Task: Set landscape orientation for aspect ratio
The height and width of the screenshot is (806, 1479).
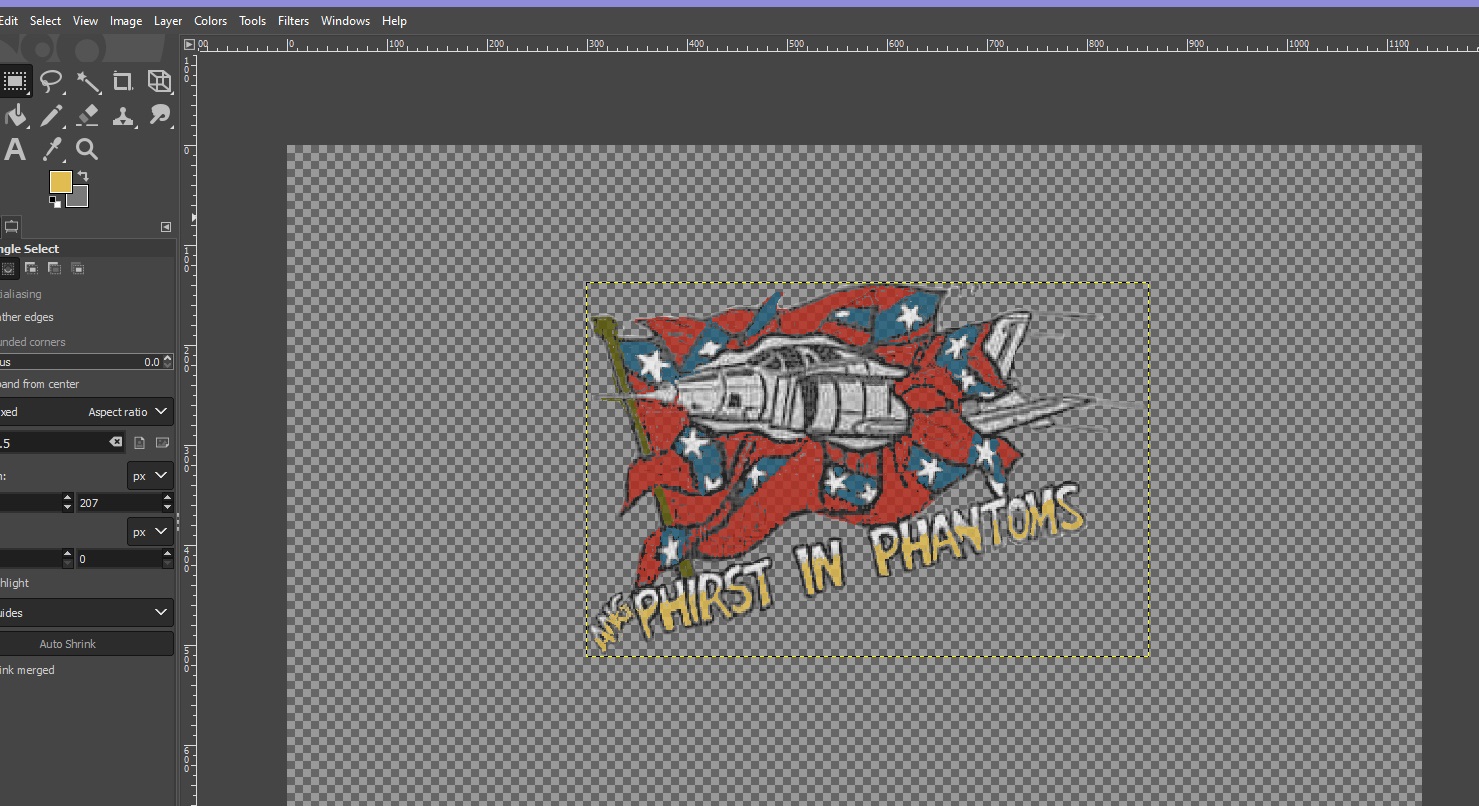Action: [163, 442]
